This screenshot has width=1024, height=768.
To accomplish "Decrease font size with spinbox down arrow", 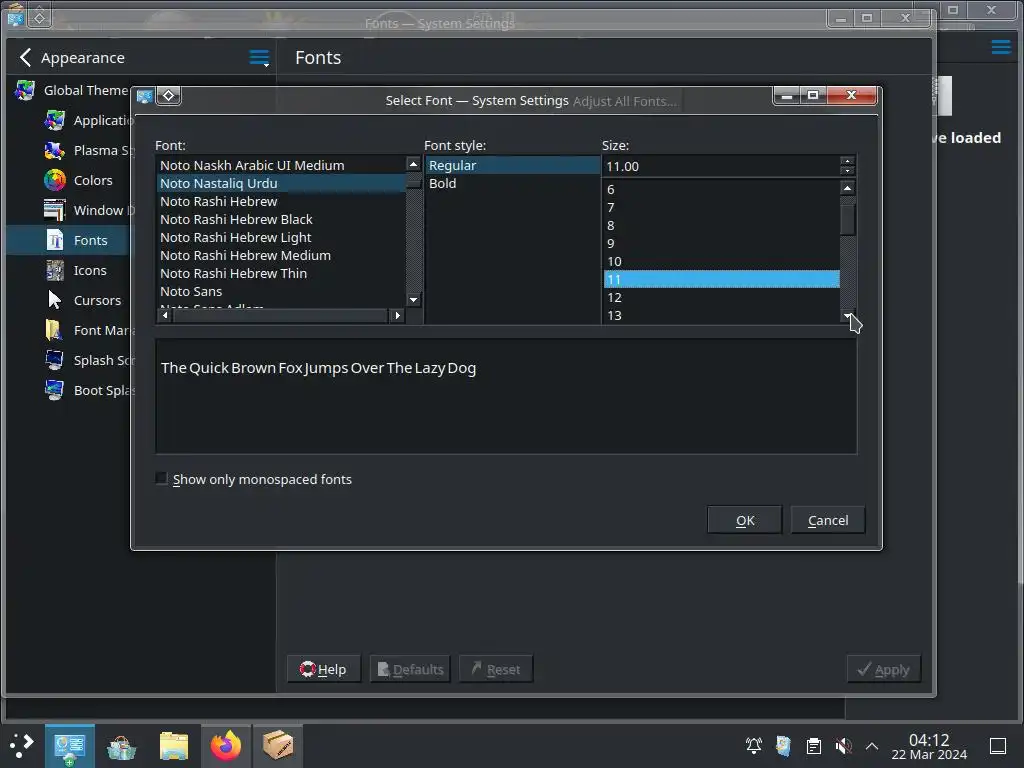I will (x=847, y=171).
